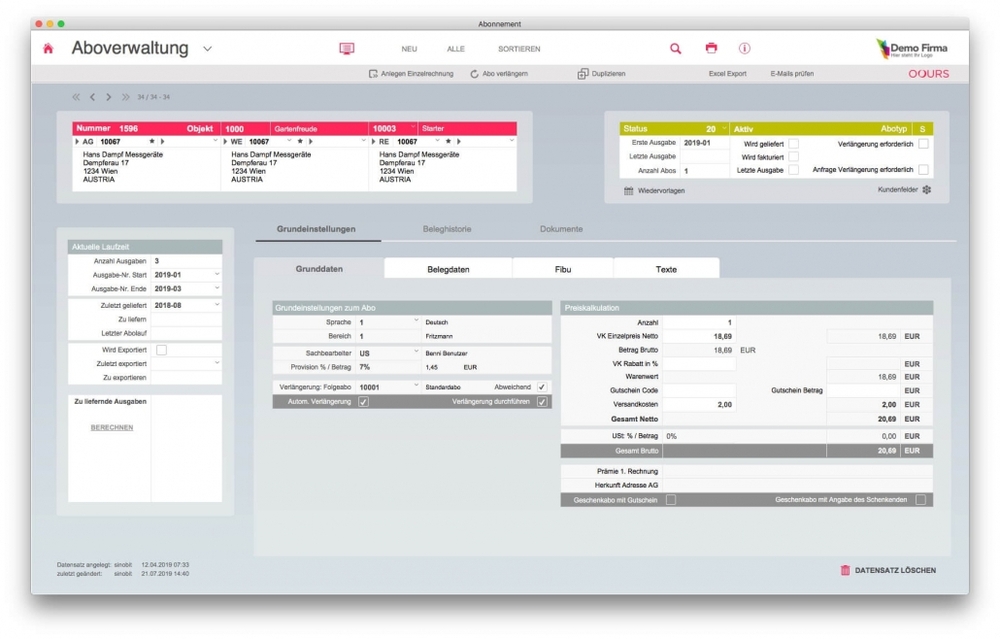Open the red search magnifier

coord(675,48)
